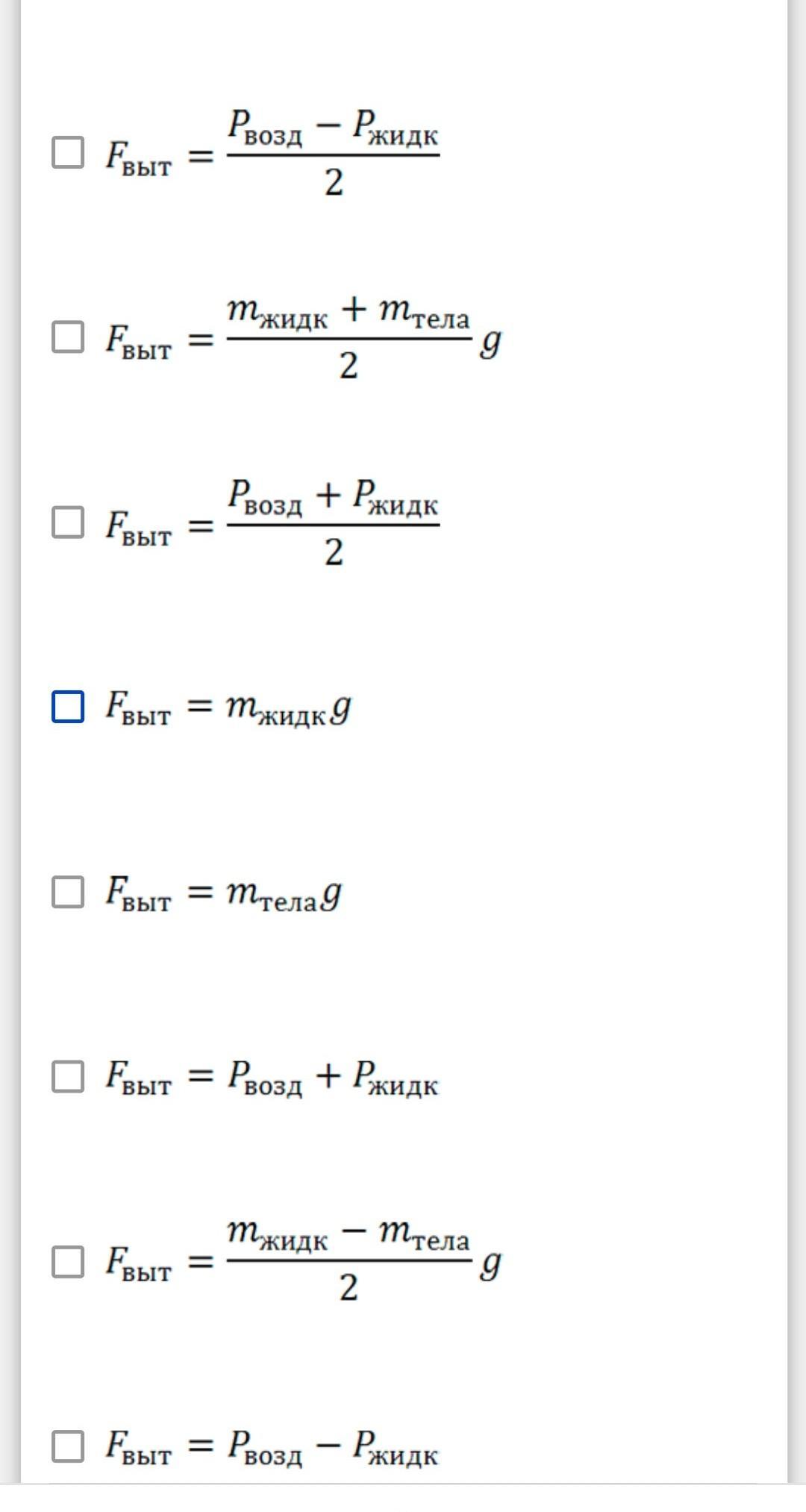Click denominator 2 under Pвозд − Pжидк
The height and width of the screenshot is (1512, 806).
[334, 182]
